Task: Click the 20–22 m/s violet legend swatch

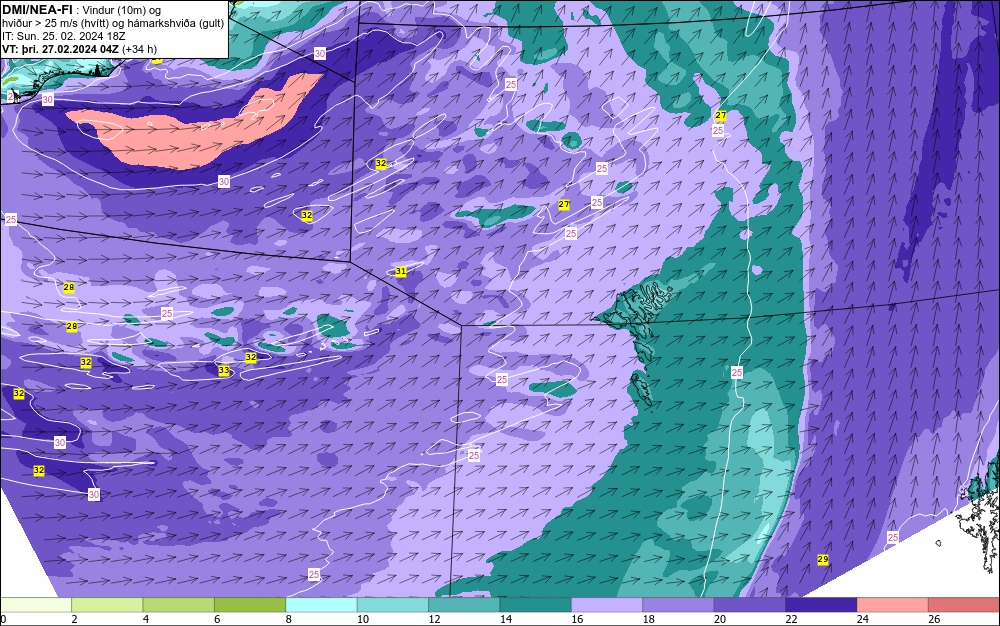Action: click(x=750, y=605)
